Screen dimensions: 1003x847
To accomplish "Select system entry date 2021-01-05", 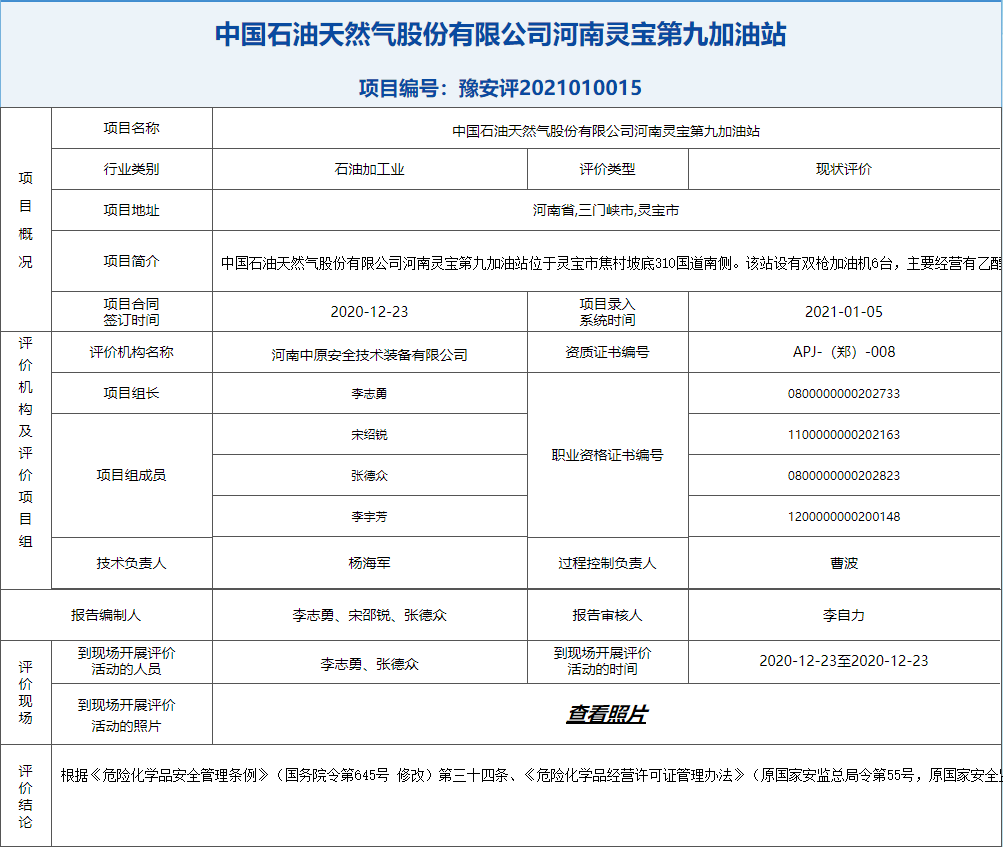I will coord(844,312).
